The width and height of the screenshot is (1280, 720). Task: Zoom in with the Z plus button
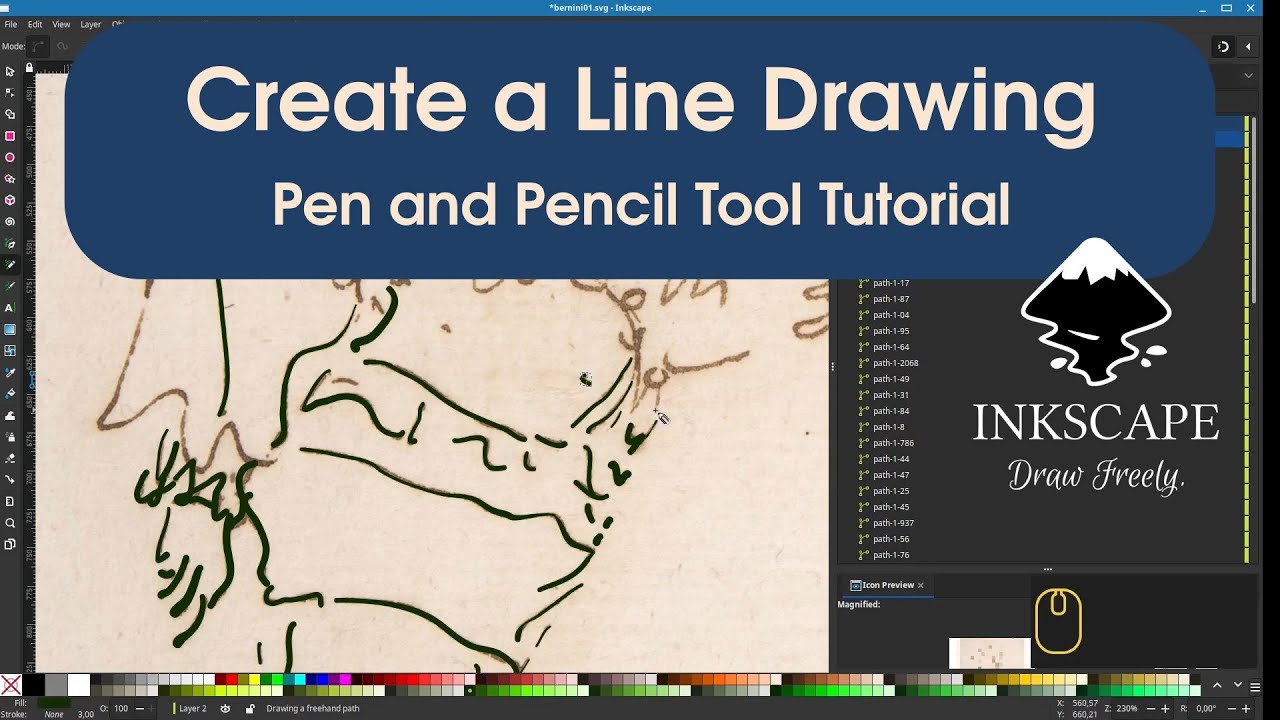click(x=1165, y=708)
